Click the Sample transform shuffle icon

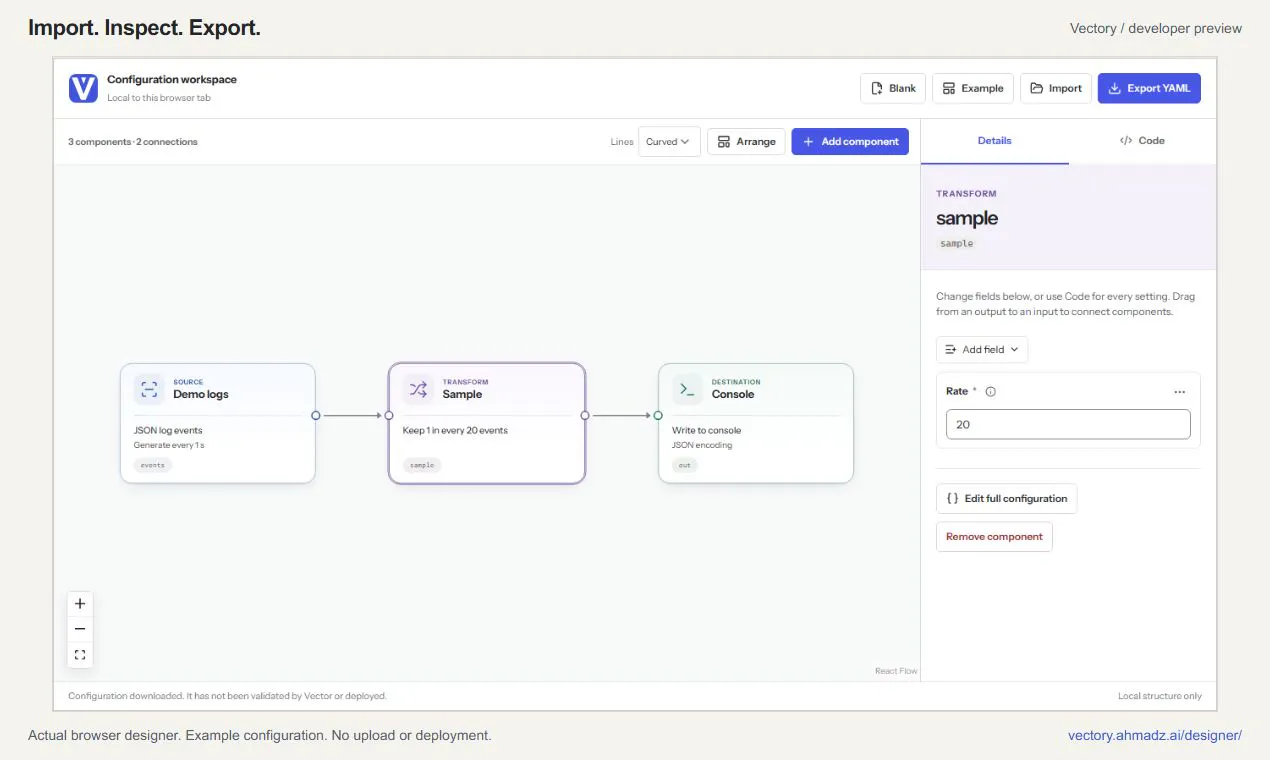point(418,389)
